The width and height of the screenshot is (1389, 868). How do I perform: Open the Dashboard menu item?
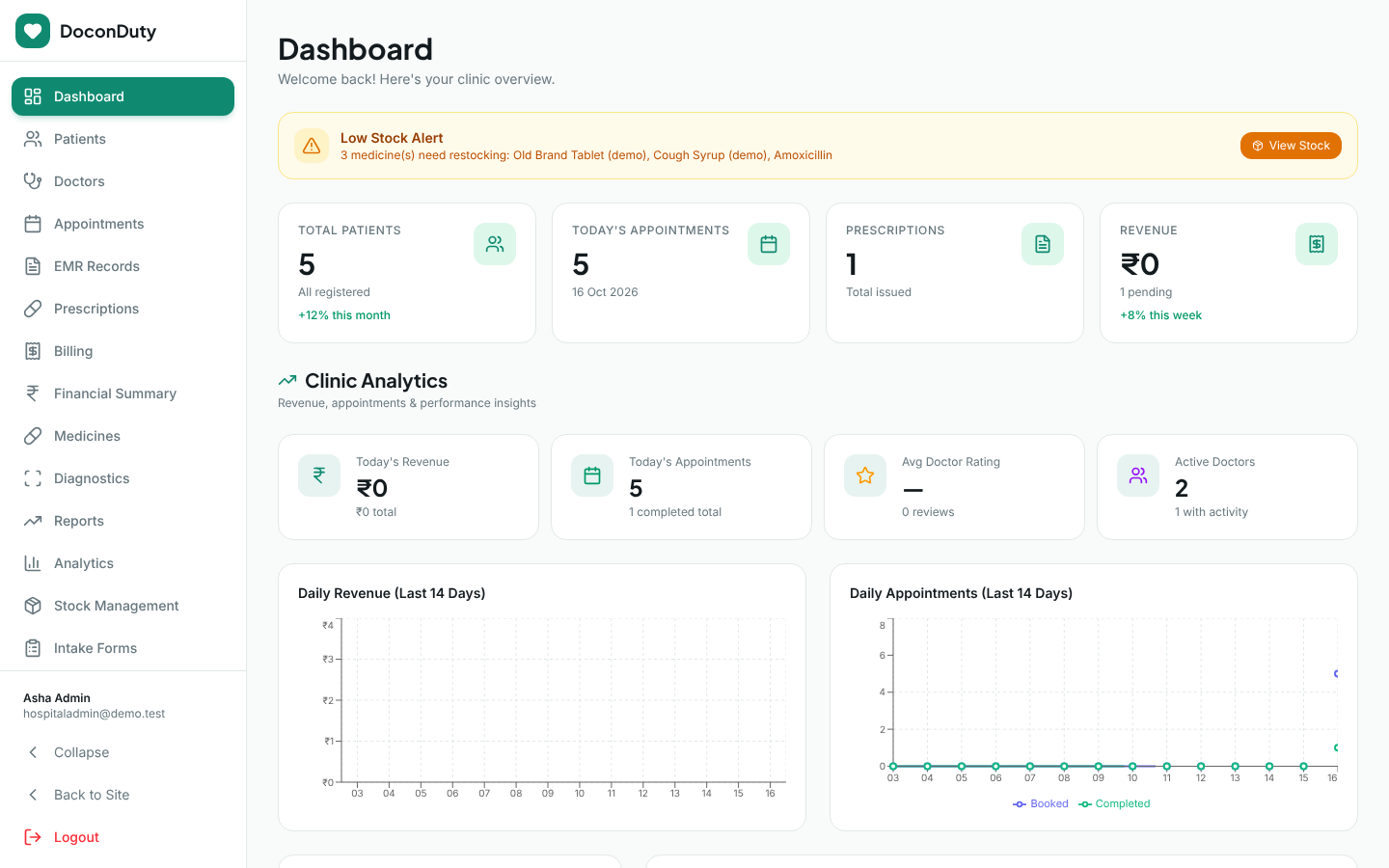(123, 96)
